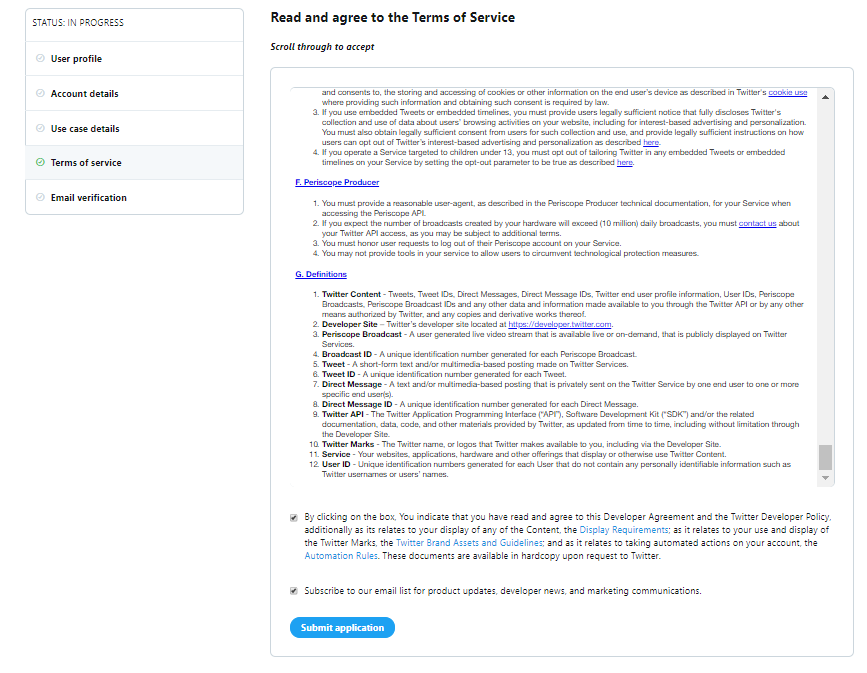Click the 'Broadcast ID' definition term
The image size is (867, 673).
pyautogui.click(x=347, y=354)
